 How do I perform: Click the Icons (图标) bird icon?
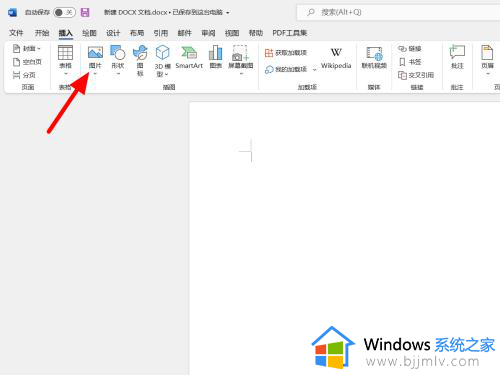click(x=140, y=53)
